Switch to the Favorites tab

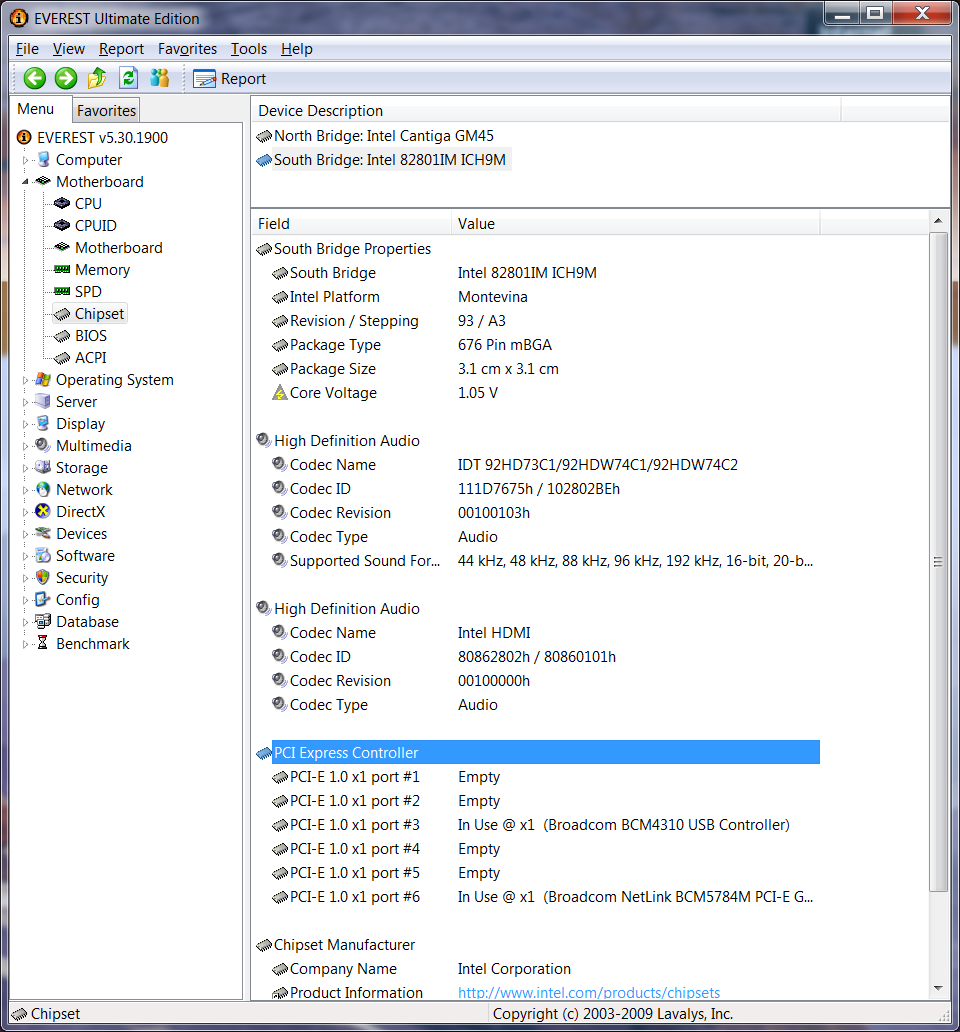point(106,111)
